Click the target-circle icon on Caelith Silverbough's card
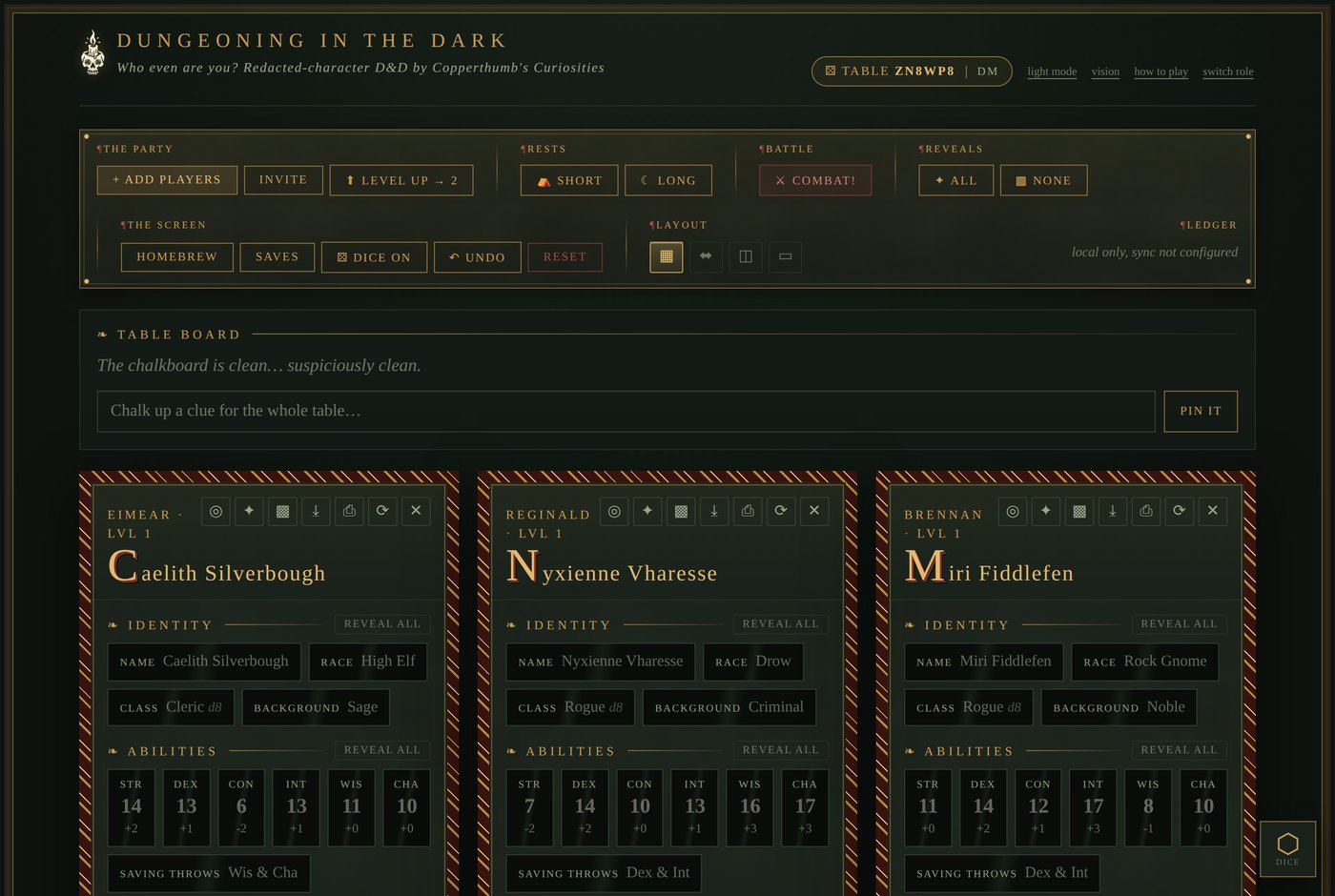The width and height of the screenshot is (1335, 896). tap(216, 511)
